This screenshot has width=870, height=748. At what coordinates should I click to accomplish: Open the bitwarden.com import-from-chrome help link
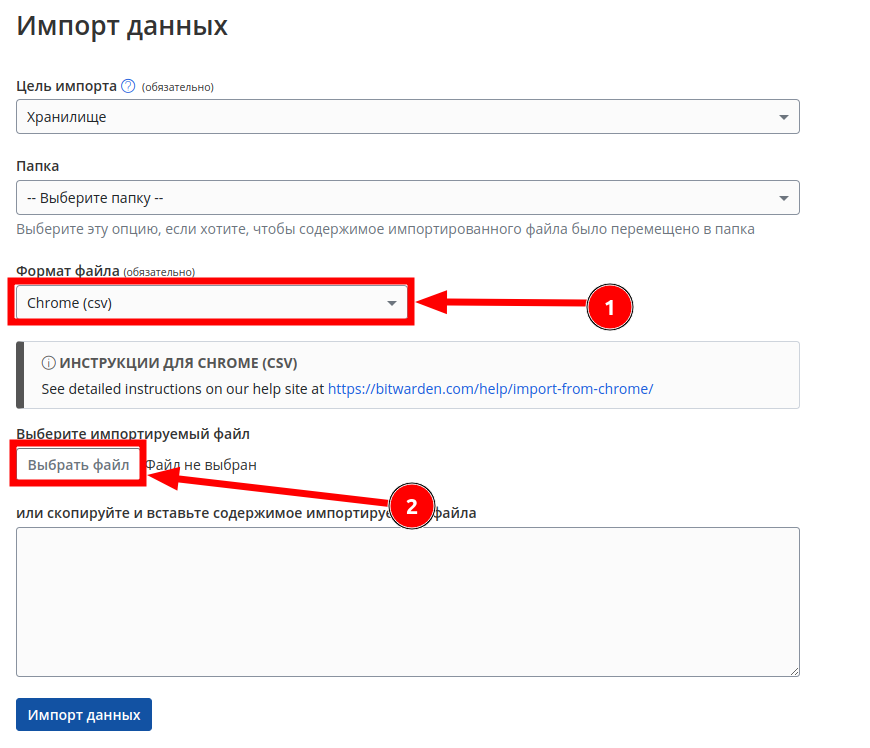point(490,388)
